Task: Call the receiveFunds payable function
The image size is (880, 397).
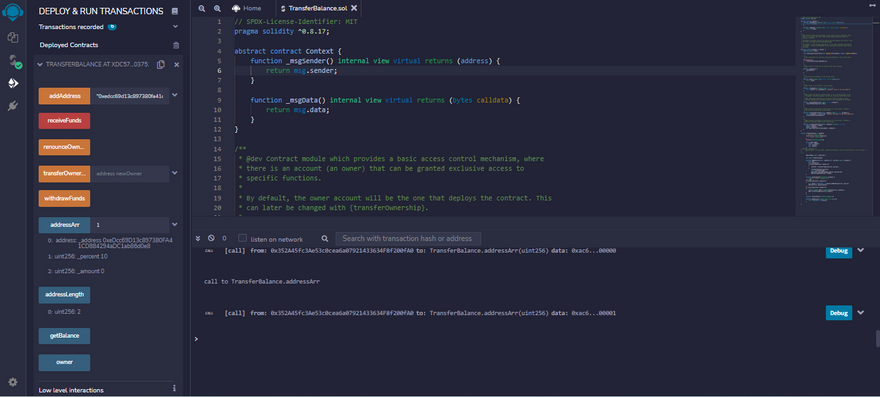Action: coord(64,121)
